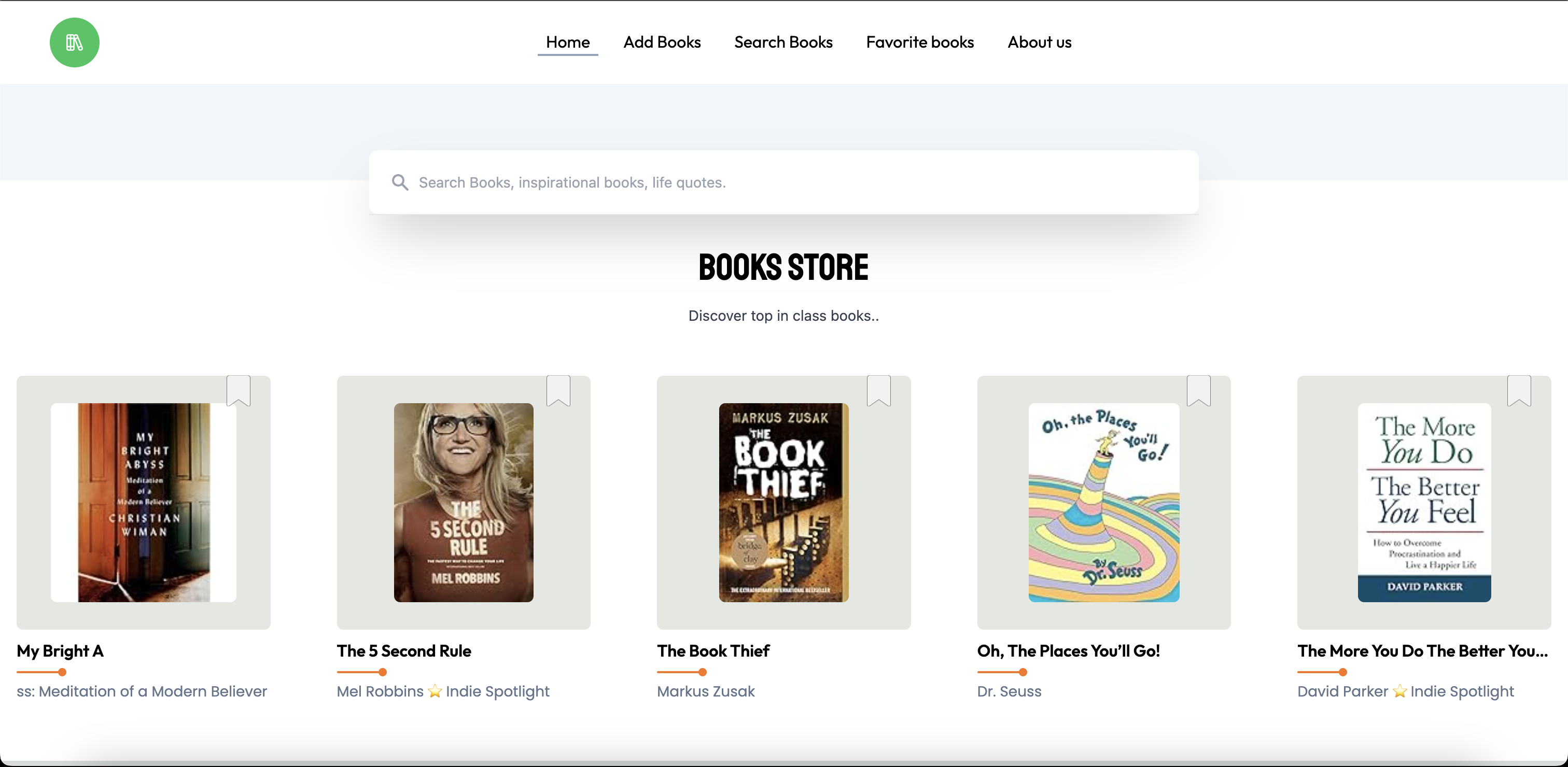Select author Markus Zusak text

coord(706,691)
